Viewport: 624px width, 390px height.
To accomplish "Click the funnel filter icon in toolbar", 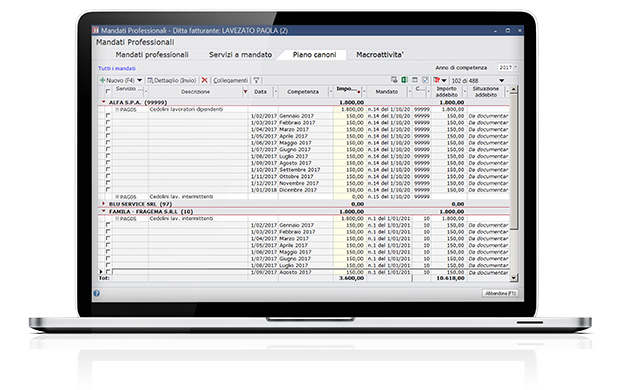I will (256, 80).
